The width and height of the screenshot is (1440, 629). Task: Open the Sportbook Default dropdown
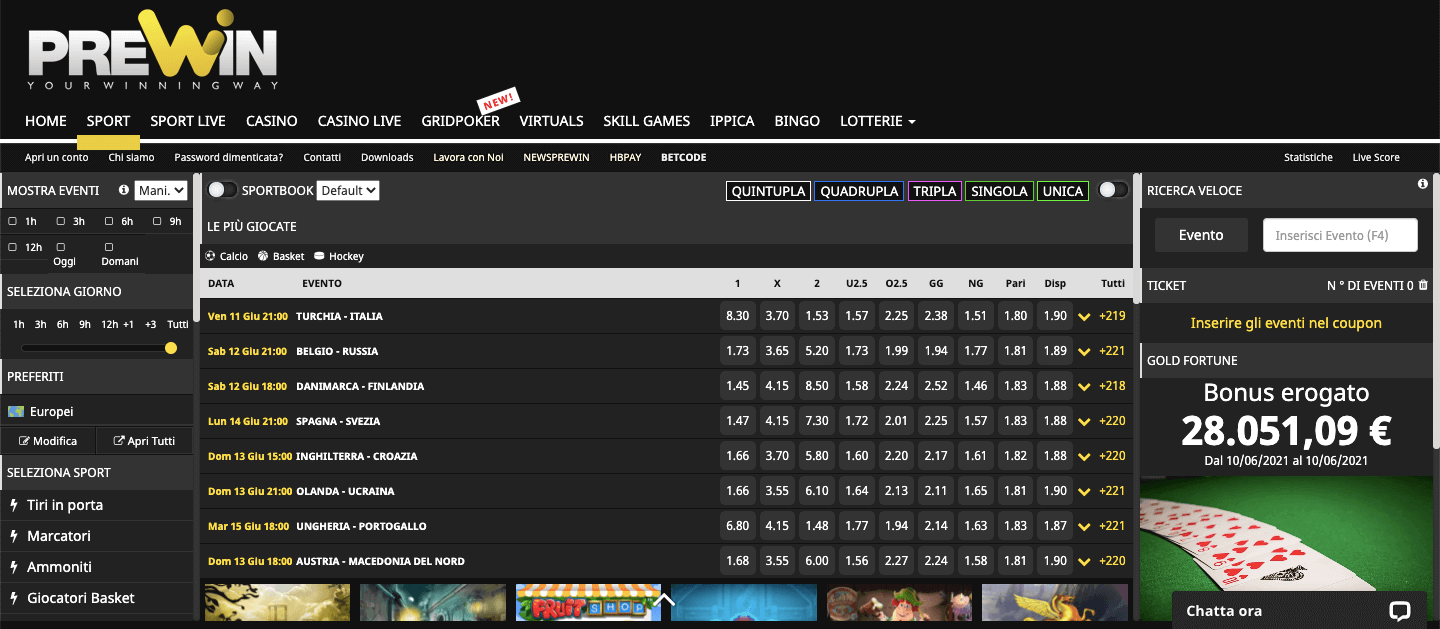(348, 190)
